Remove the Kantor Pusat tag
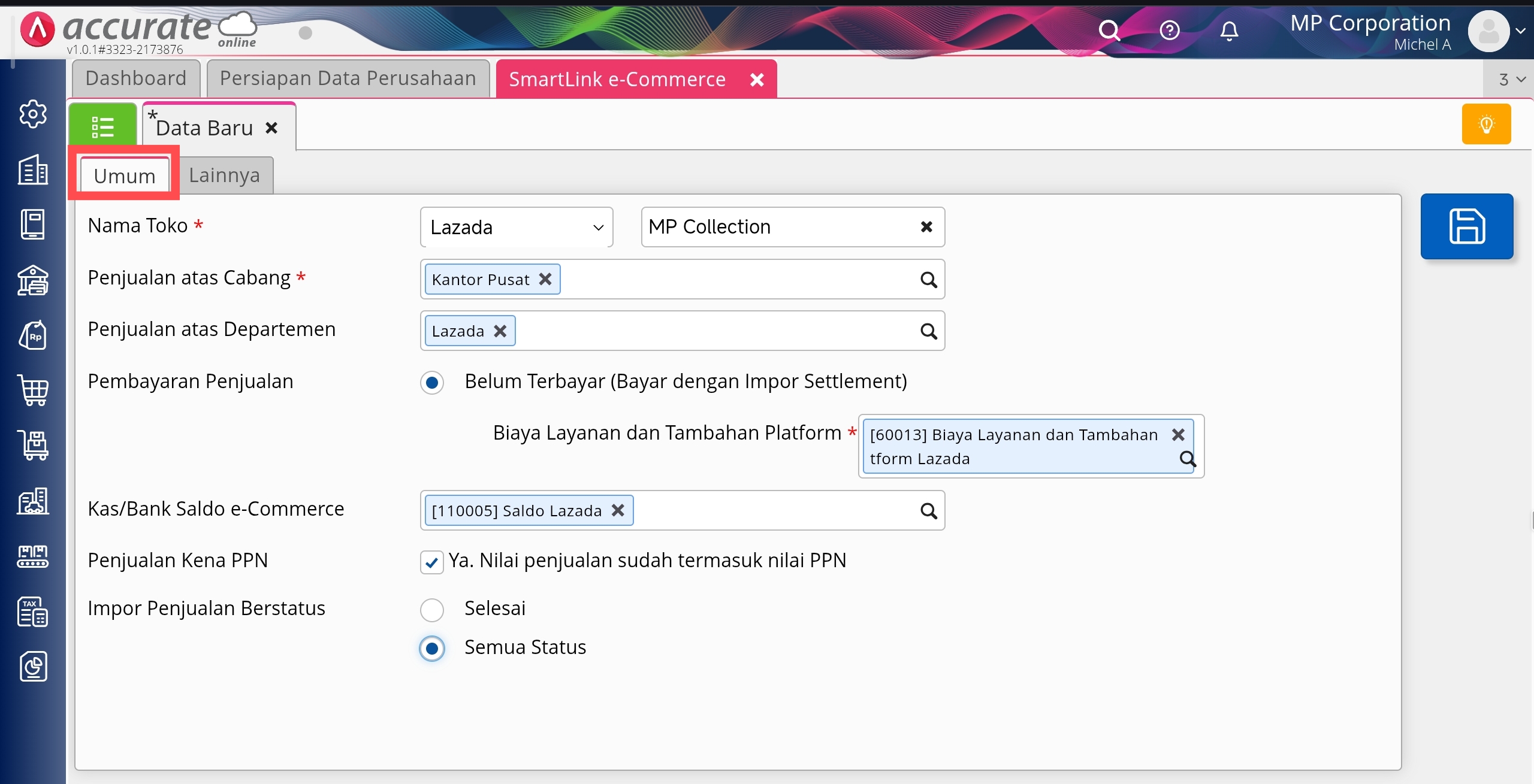This screenshot has width=1534, height=784. tap(545, 279)
